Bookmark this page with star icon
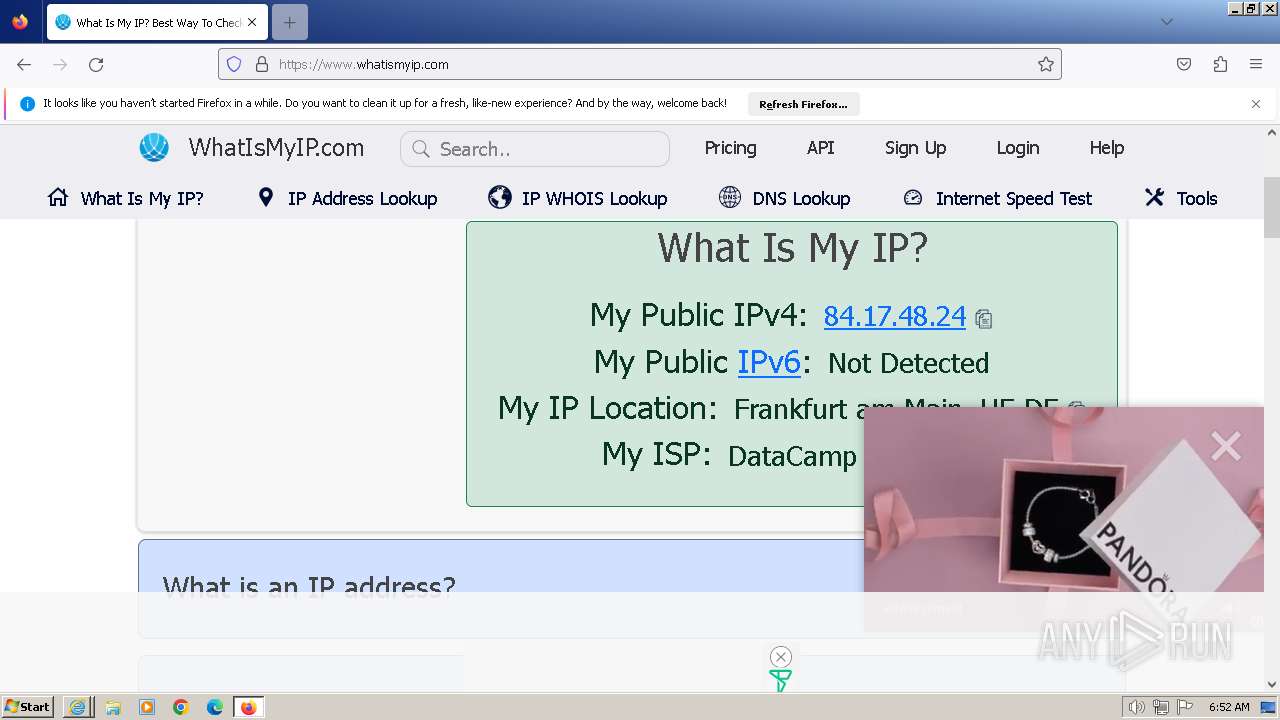 click(x=1046, y=64)
